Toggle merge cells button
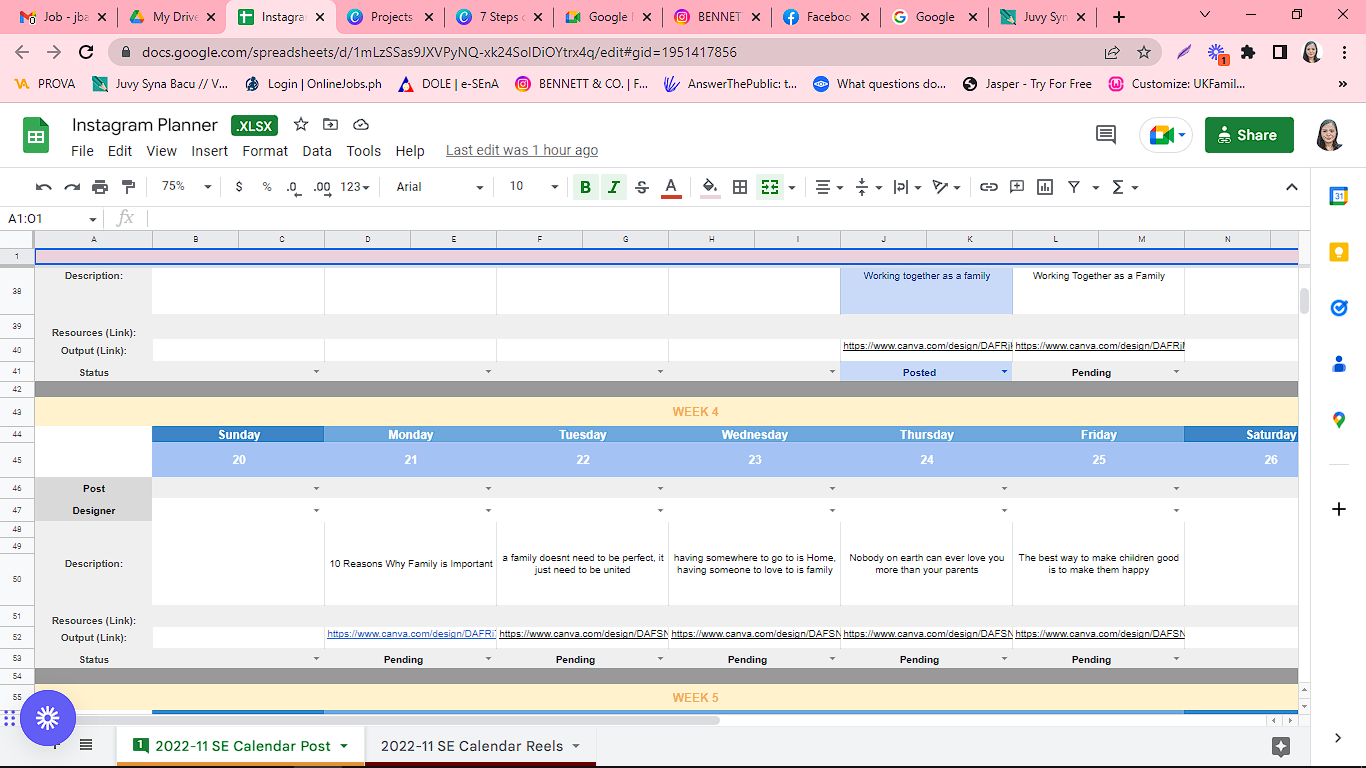The width and height of the screenshot is (1366, 768). [x=769, y=187]
